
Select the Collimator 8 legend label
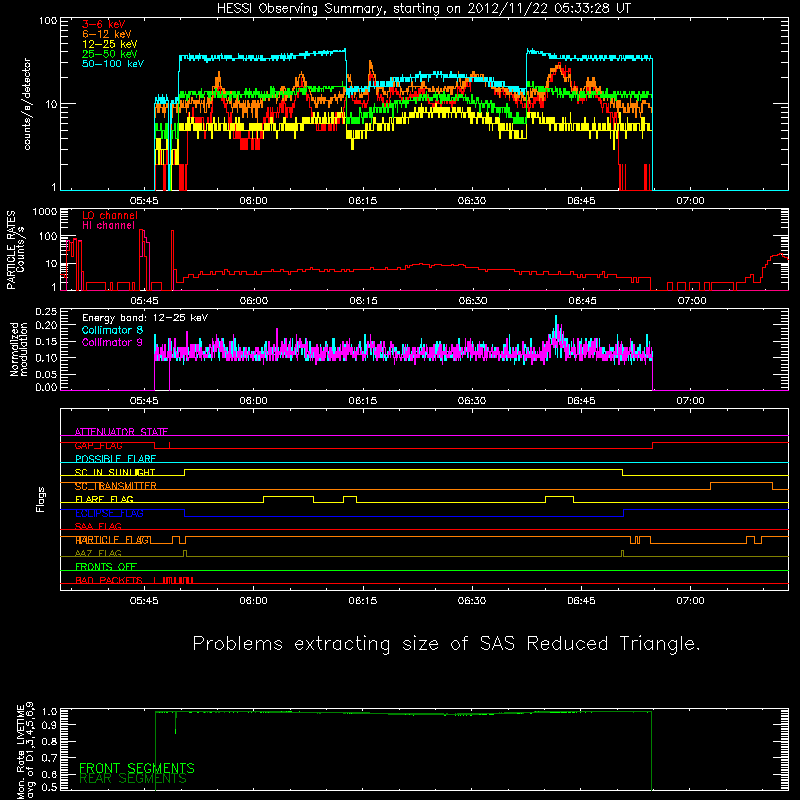pos(112,330)
